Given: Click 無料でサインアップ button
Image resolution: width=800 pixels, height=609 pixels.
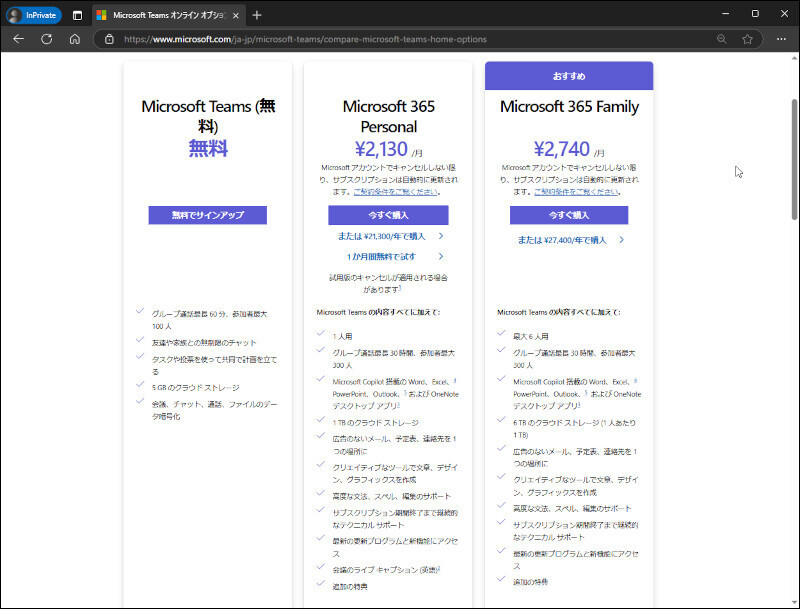Looking at the screenshot, I should (208, 215).
